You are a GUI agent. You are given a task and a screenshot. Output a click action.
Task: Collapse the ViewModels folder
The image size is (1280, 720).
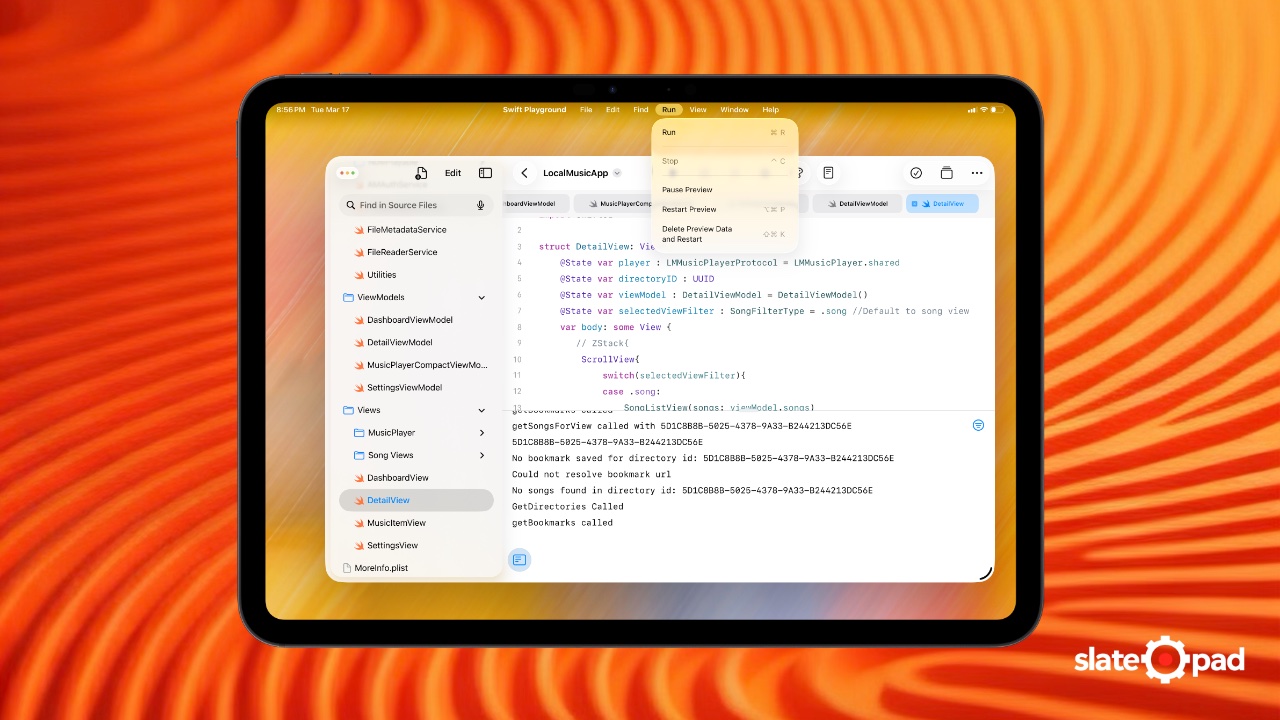point(481,297)
